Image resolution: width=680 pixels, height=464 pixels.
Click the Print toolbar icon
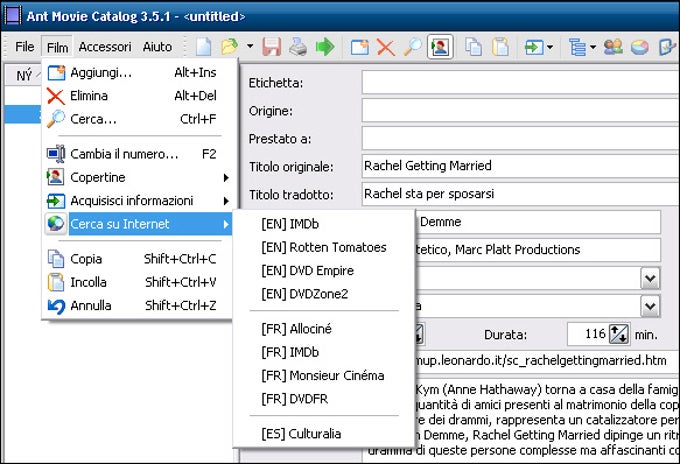point(298,46)
